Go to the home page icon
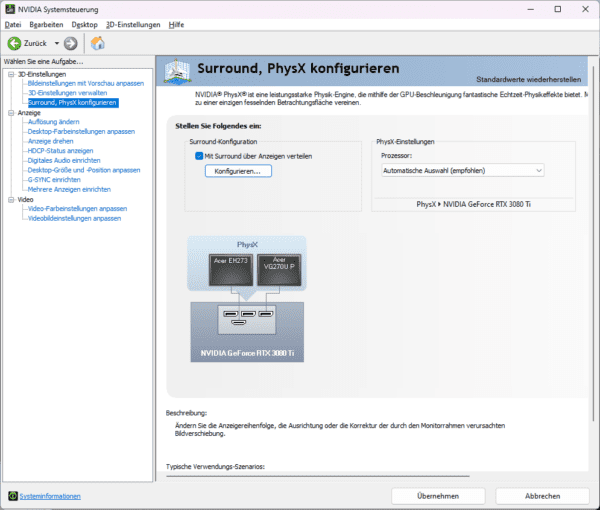The width and height of the screenshot is (600, 510). [98, 43]
